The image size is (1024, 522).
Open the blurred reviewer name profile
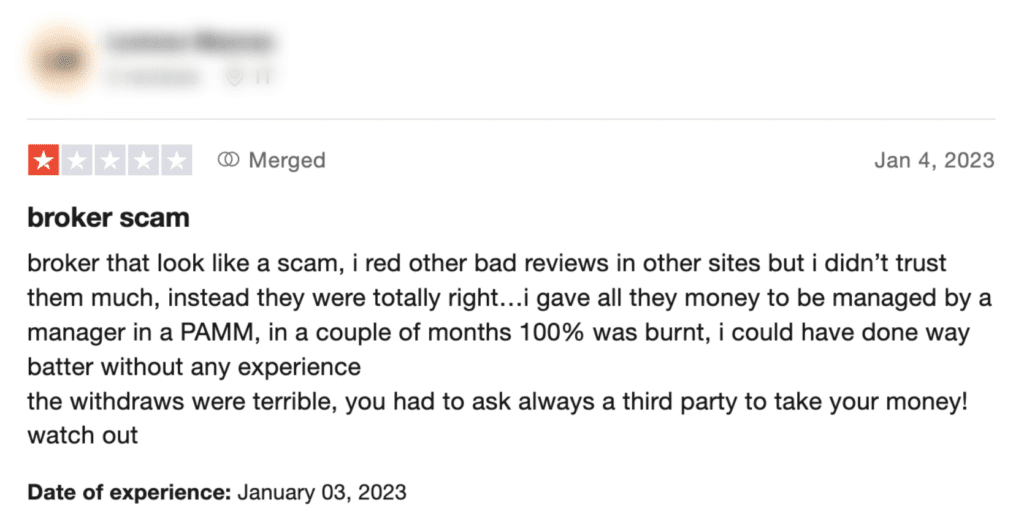click(189, 42)
